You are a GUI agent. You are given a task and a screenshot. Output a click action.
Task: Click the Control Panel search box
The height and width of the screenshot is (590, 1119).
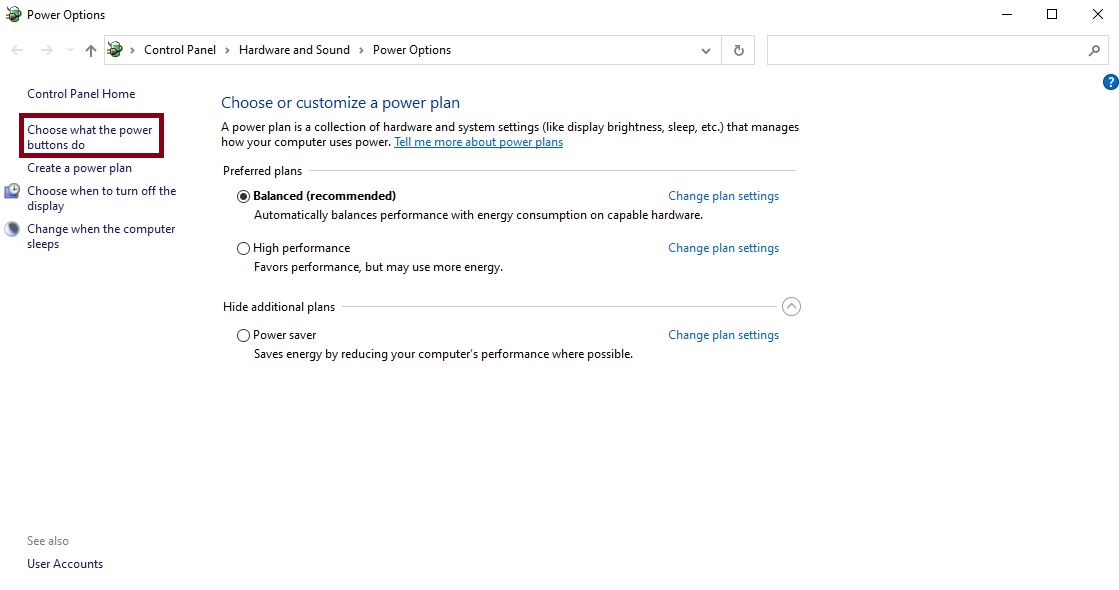(925, 50)
